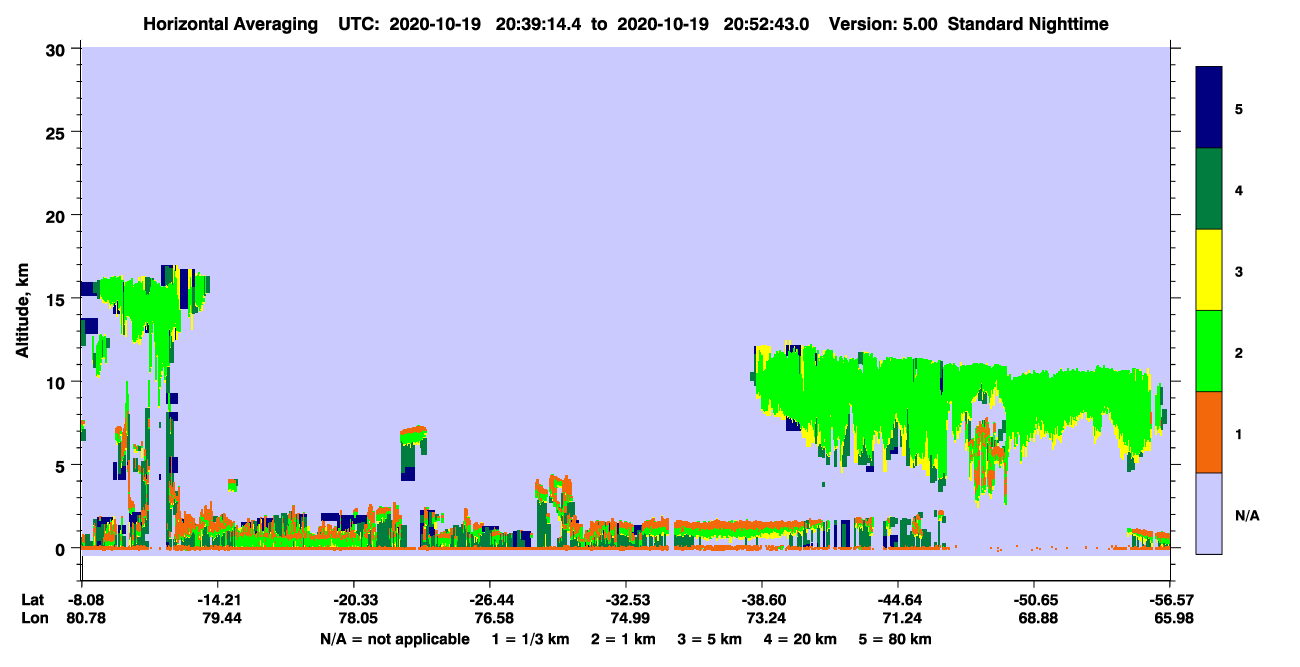
Task: Click the y-axis tick label 20
Action: click(x=58, y=215)
